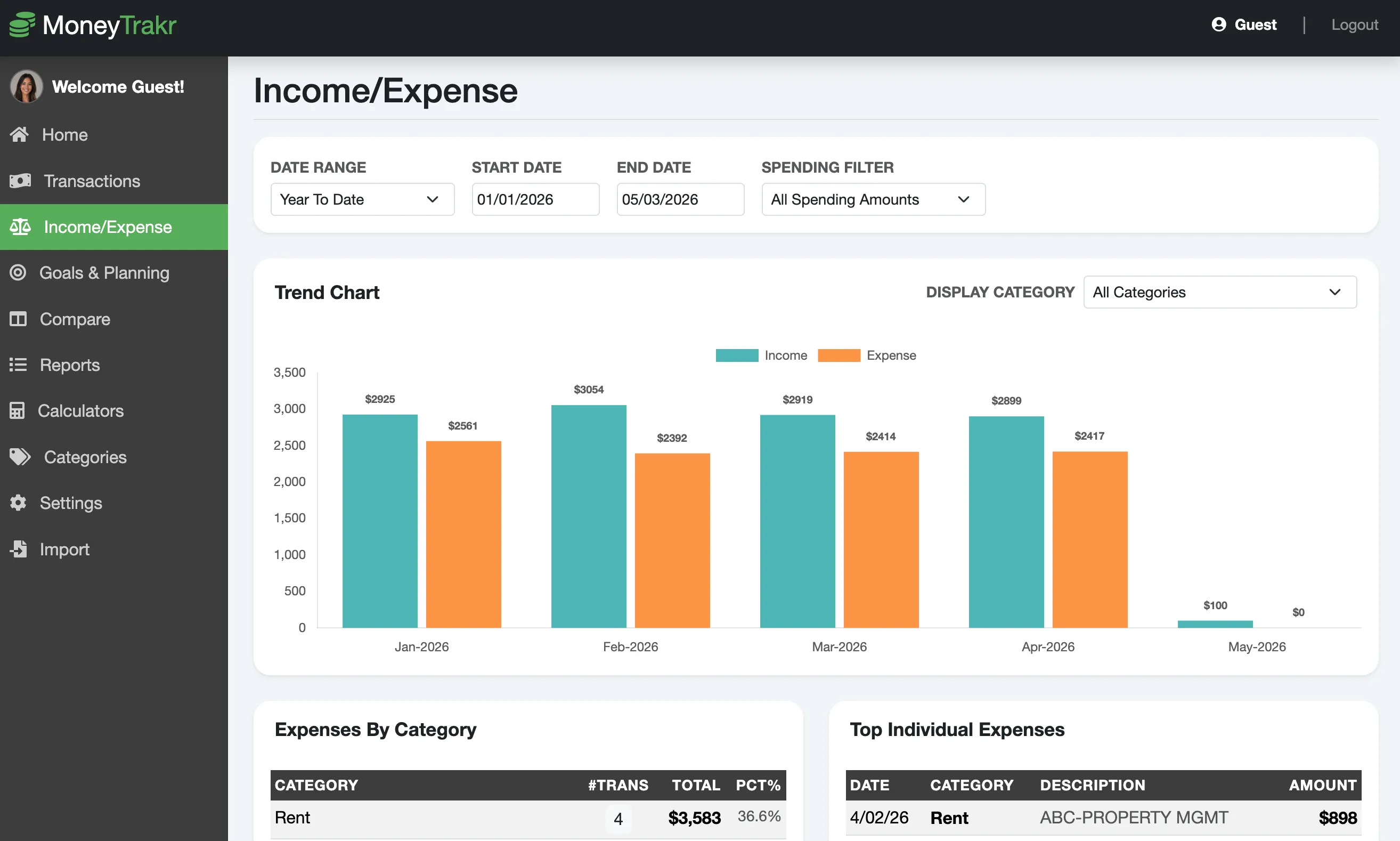Click ABC-PROPERTY MGMT description
The image size is (1400, 841).
pos(1134,818)
